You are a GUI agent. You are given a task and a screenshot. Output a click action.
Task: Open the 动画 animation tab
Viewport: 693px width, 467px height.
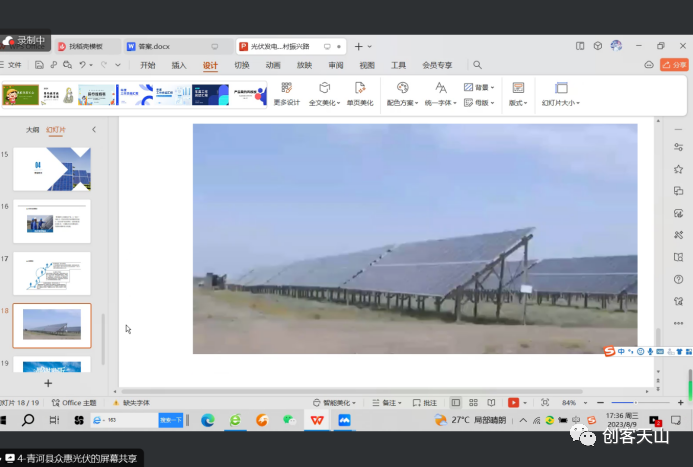coord(273,65)
